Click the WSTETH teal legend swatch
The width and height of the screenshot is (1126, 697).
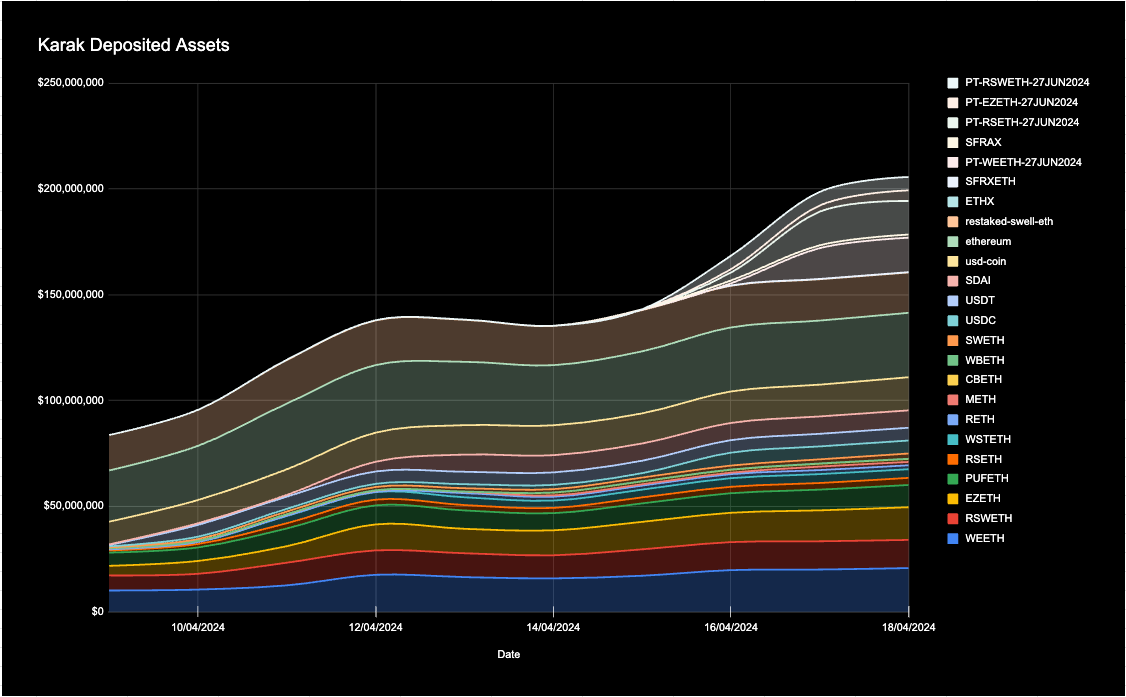(953, 440)
